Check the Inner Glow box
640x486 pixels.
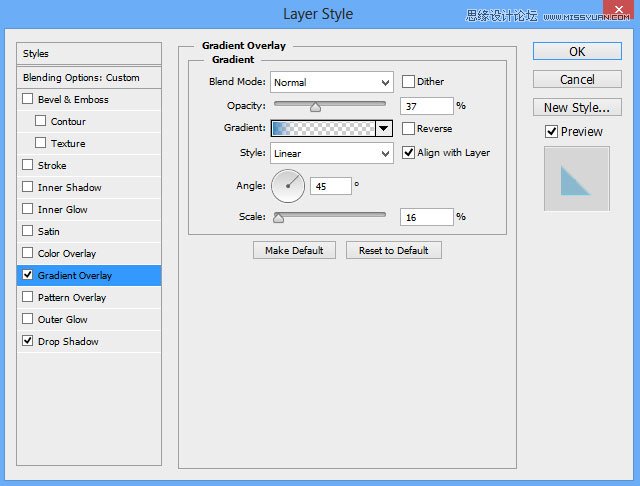(28, 209)
